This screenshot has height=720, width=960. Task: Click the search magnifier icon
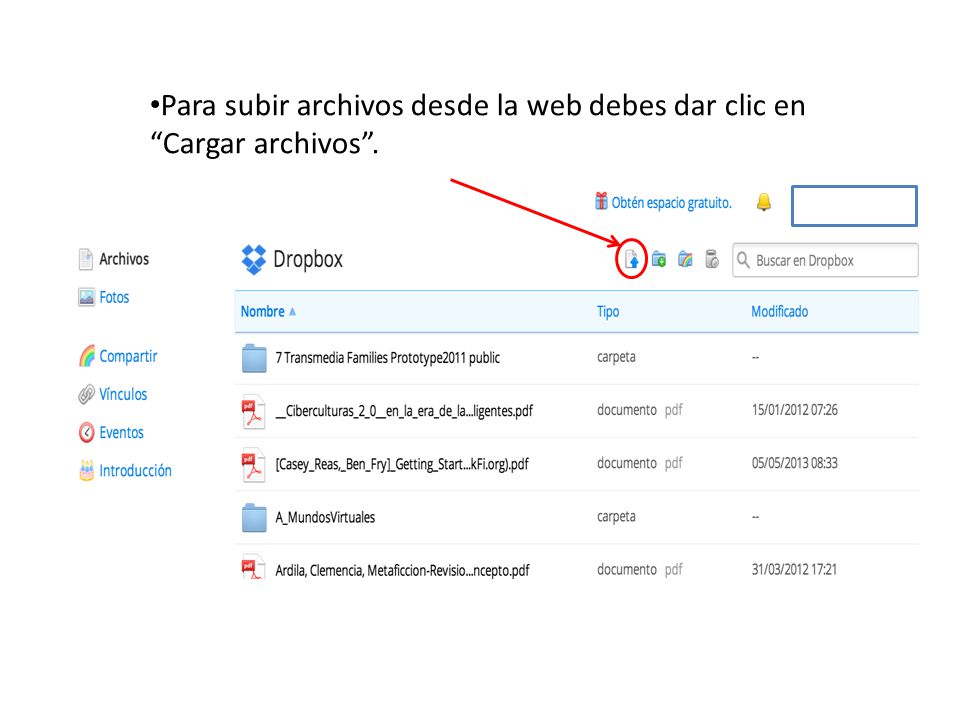[743, 260]
